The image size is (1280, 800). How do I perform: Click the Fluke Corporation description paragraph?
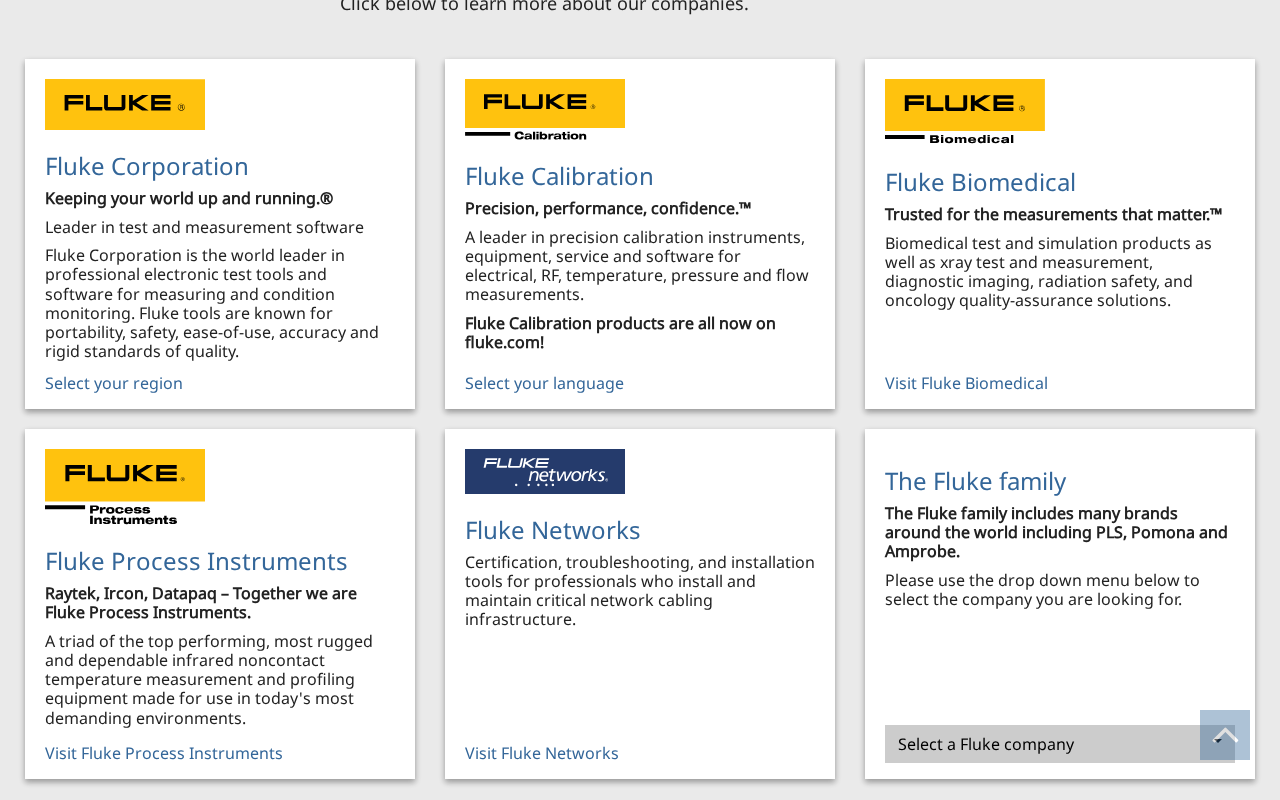213,303
